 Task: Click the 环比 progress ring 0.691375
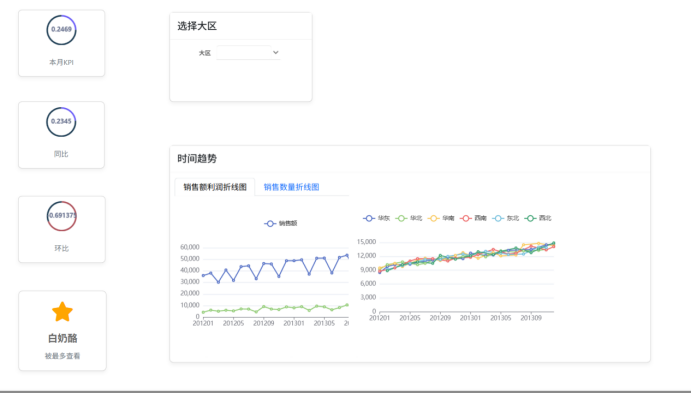62,216
